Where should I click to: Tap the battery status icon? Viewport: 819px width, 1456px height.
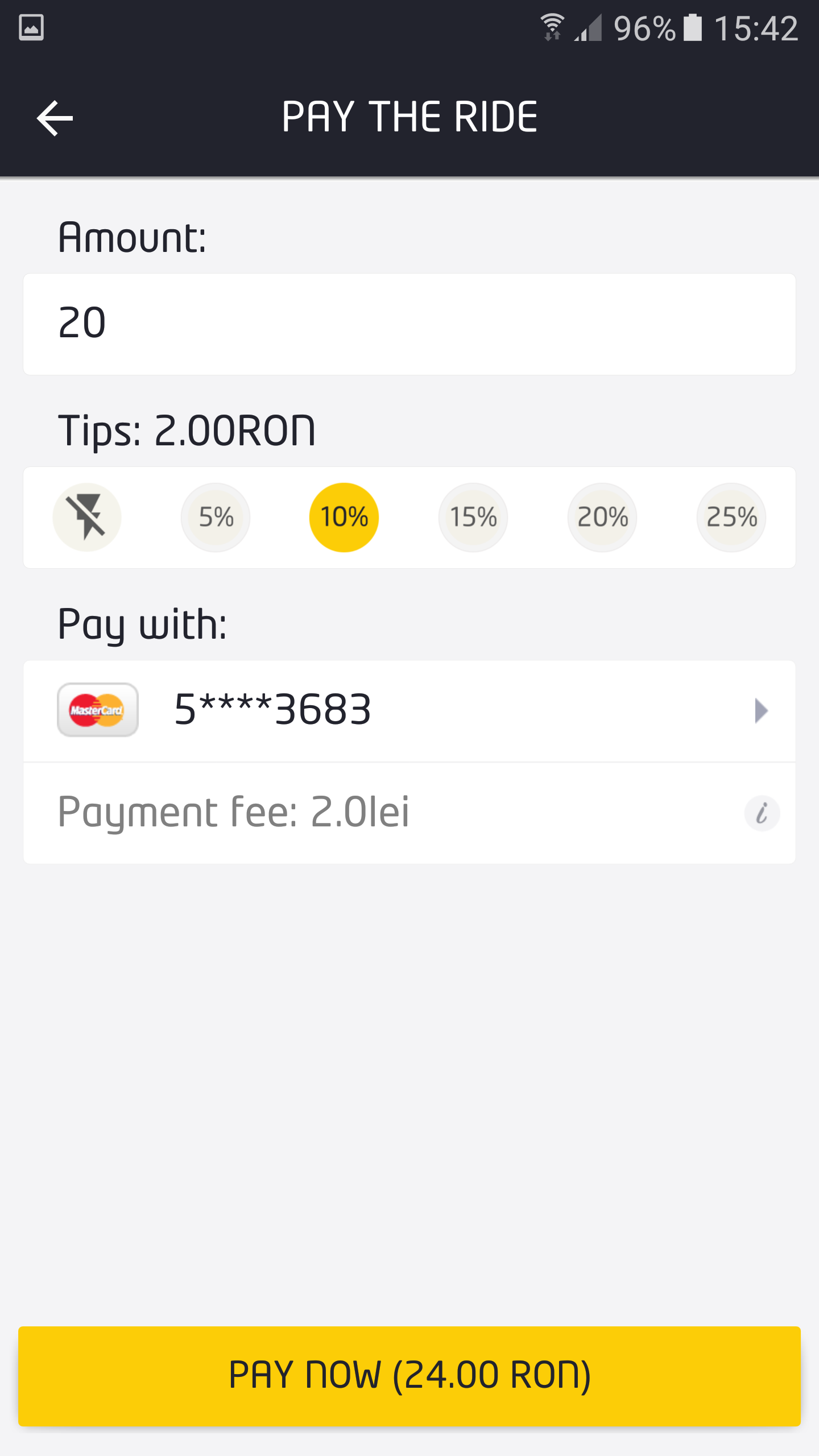pyautogui.click(x=692, y=27)
